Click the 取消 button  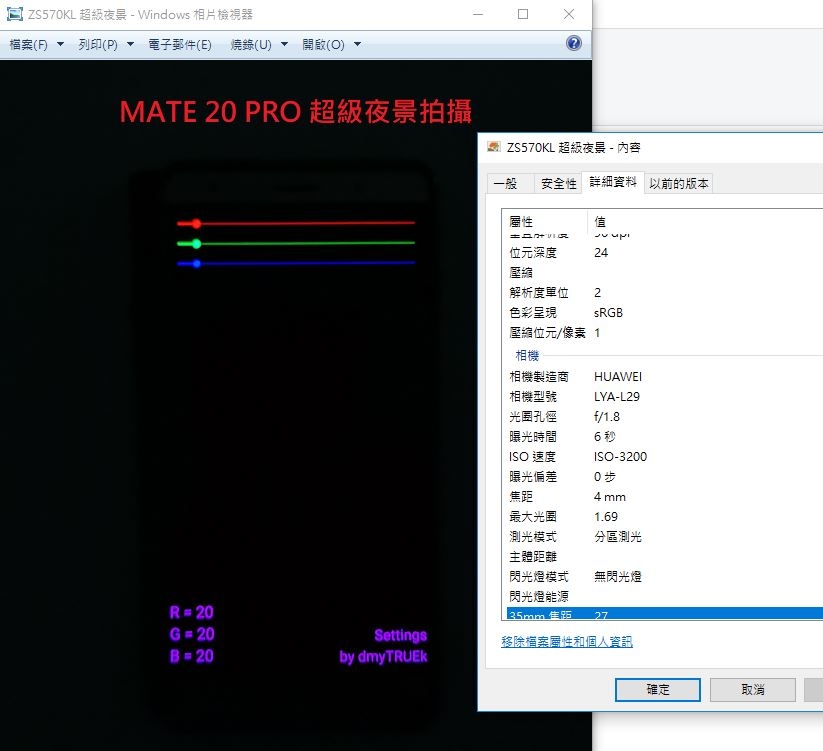point(753,690)
